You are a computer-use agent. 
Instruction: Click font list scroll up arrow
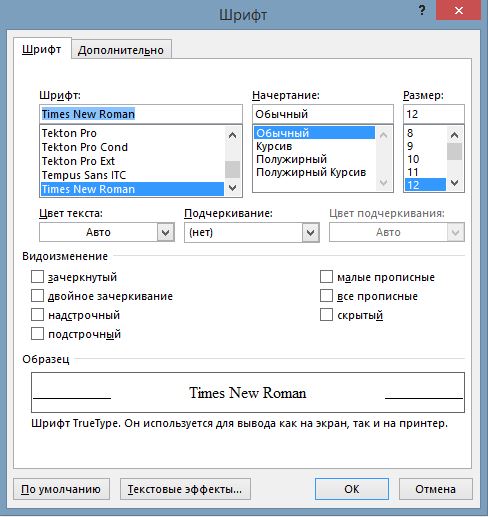click(232, 135)
